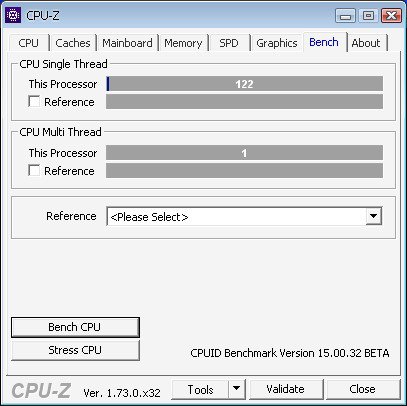
Task: Go to the Mainboard tab
Action: (x=127, y=43)
